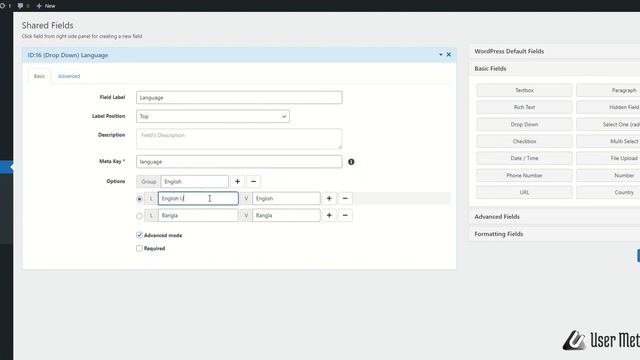Add a Multi Select field
The width and height of the screenshot is (640, 360).
[608, 141]
